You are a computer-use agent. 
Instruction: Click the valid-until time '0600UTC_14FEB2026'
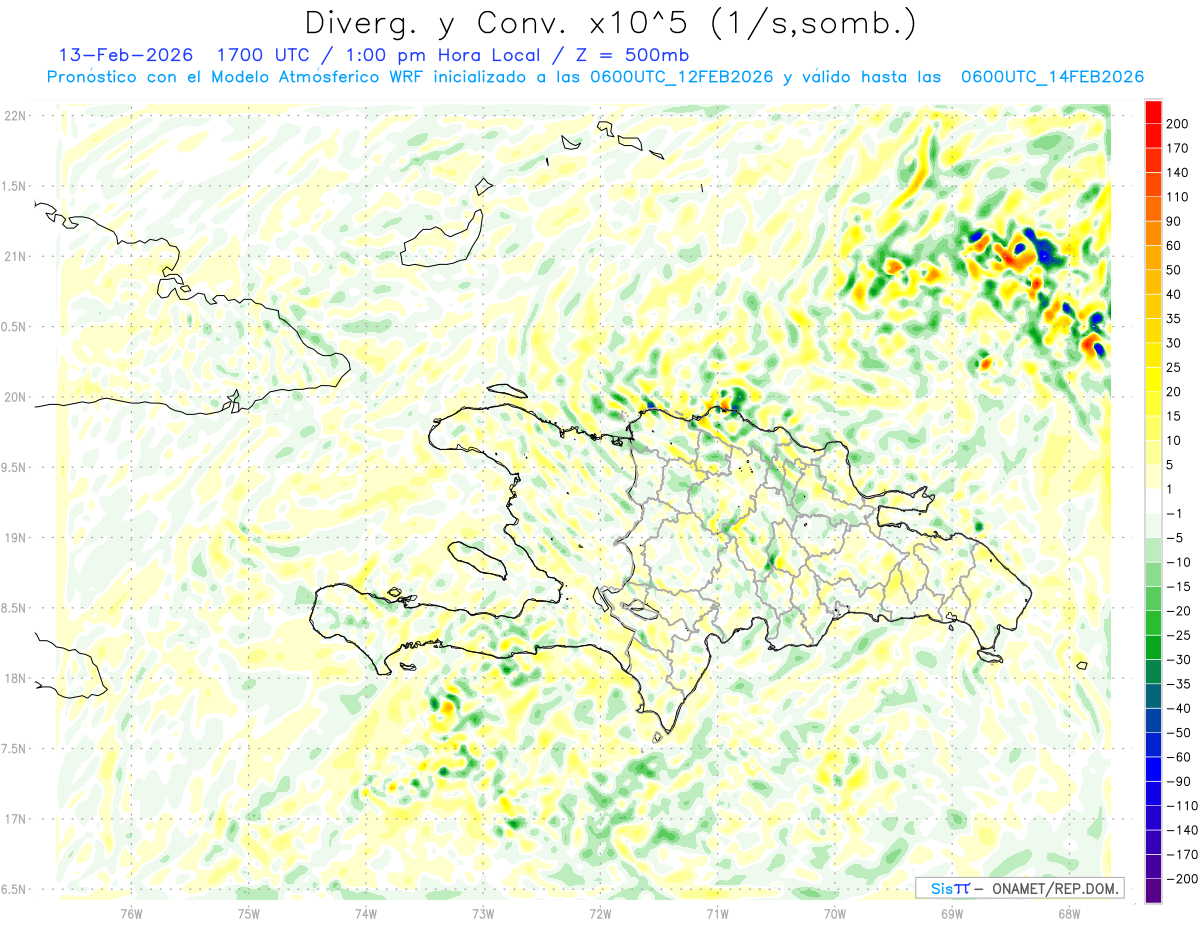click(1052, 77)
